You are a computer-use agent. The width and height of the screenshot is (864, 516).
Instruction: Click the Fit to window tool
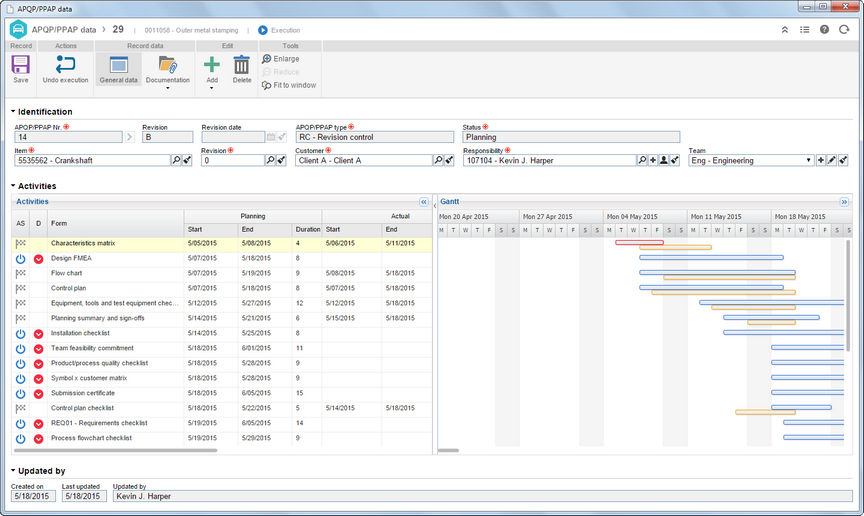[x=289, y=85]
